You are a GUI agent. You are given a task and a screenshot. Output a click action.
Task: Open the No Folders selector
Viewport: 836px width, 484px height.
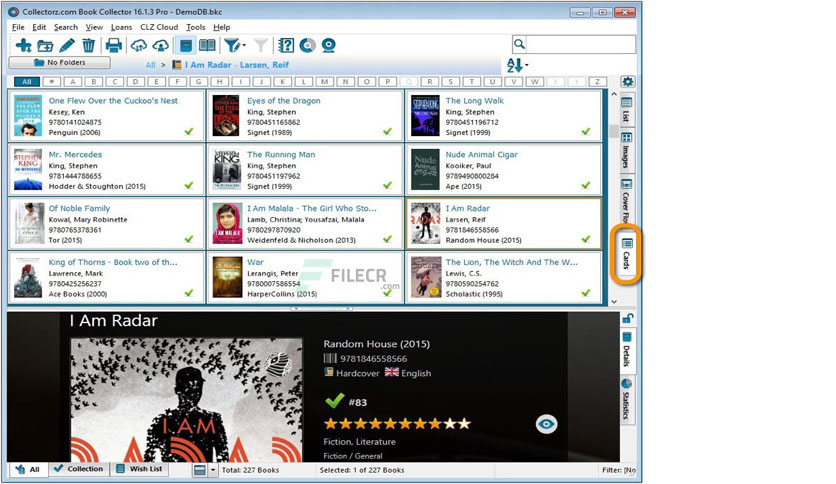pyautogui.click(x=60, y=62)
